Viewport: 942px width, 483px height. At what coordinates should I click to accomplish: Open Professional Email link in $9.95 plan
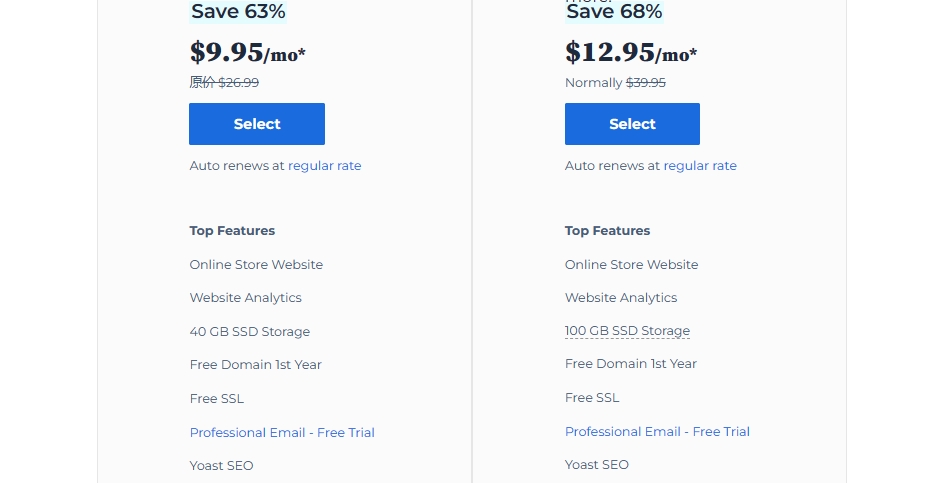coord(282,433)
